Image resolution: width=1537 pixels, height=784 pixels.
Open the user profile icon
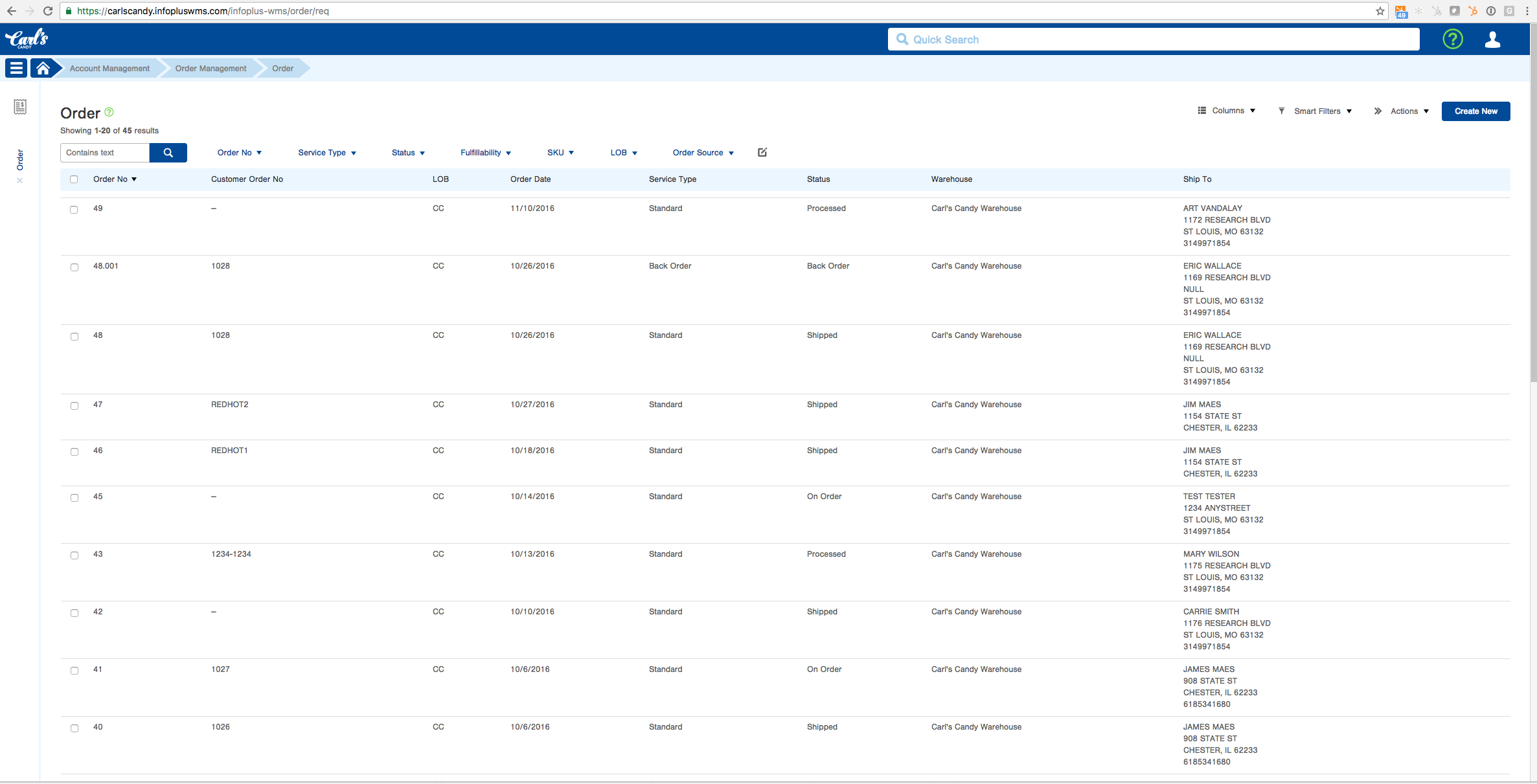[x=1492, y=39]
